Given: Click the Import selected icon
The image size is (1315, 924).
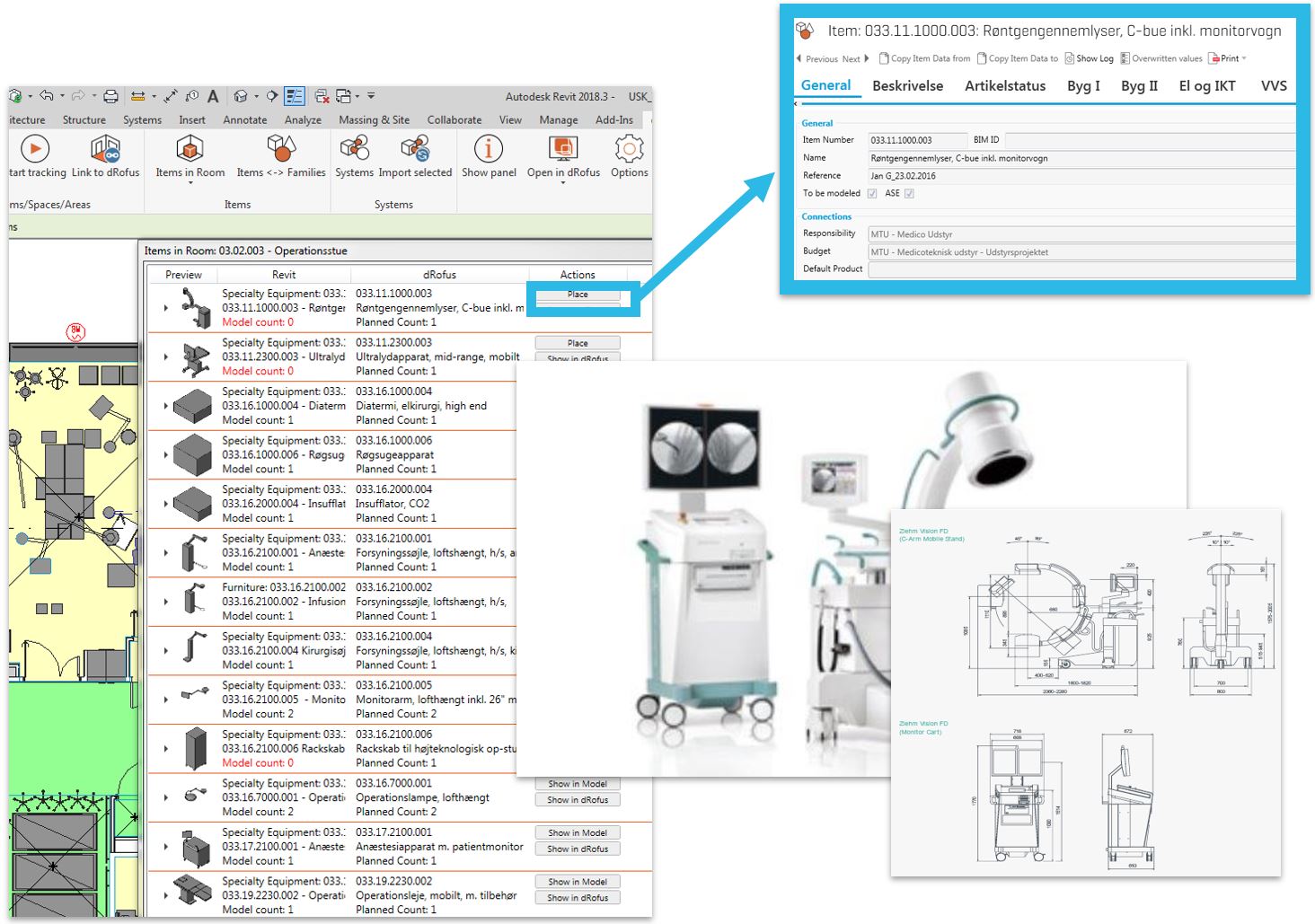Looking at the screenshot, I should click(x=415, y=148).
